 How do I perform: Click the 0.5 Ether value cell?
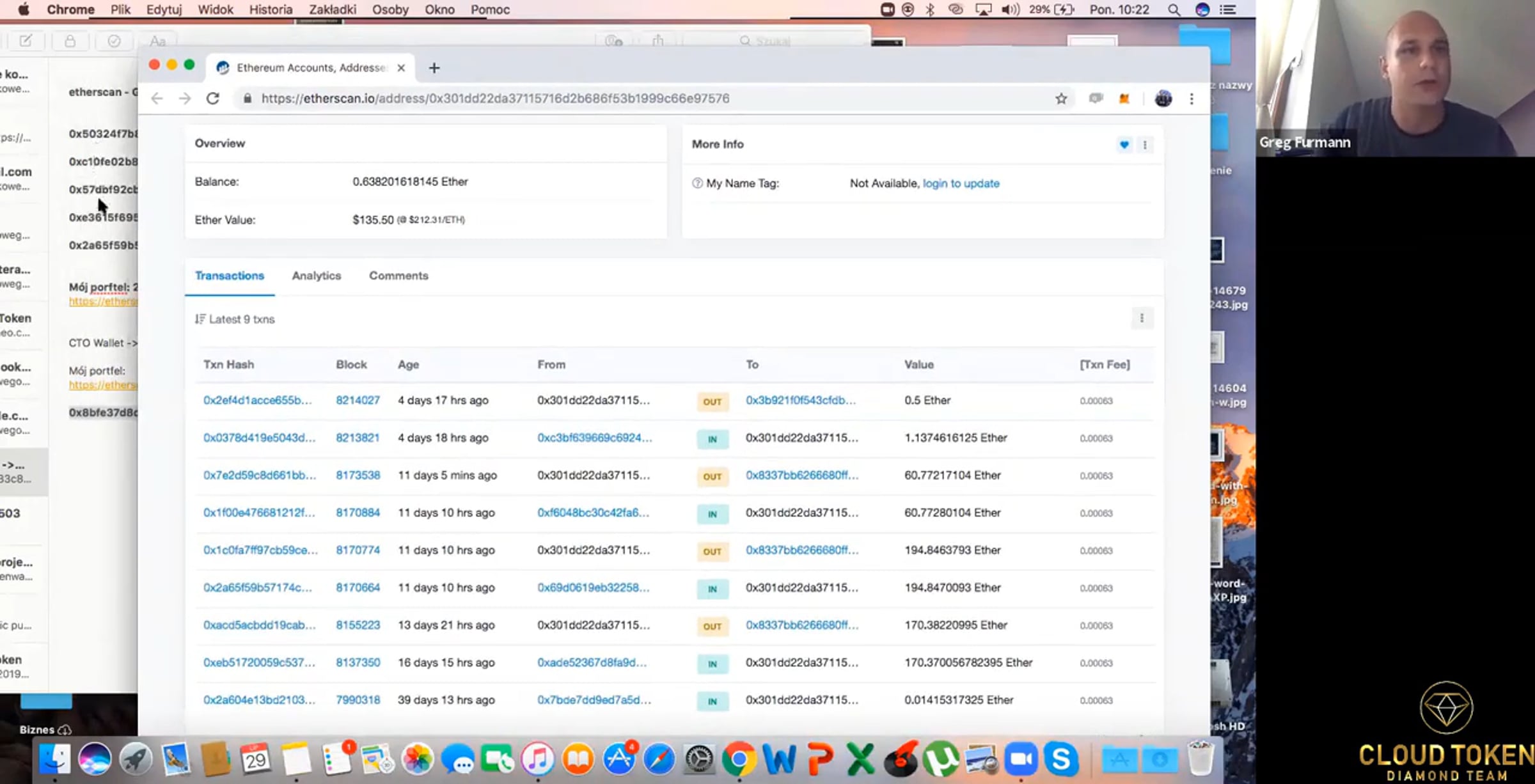927,400
